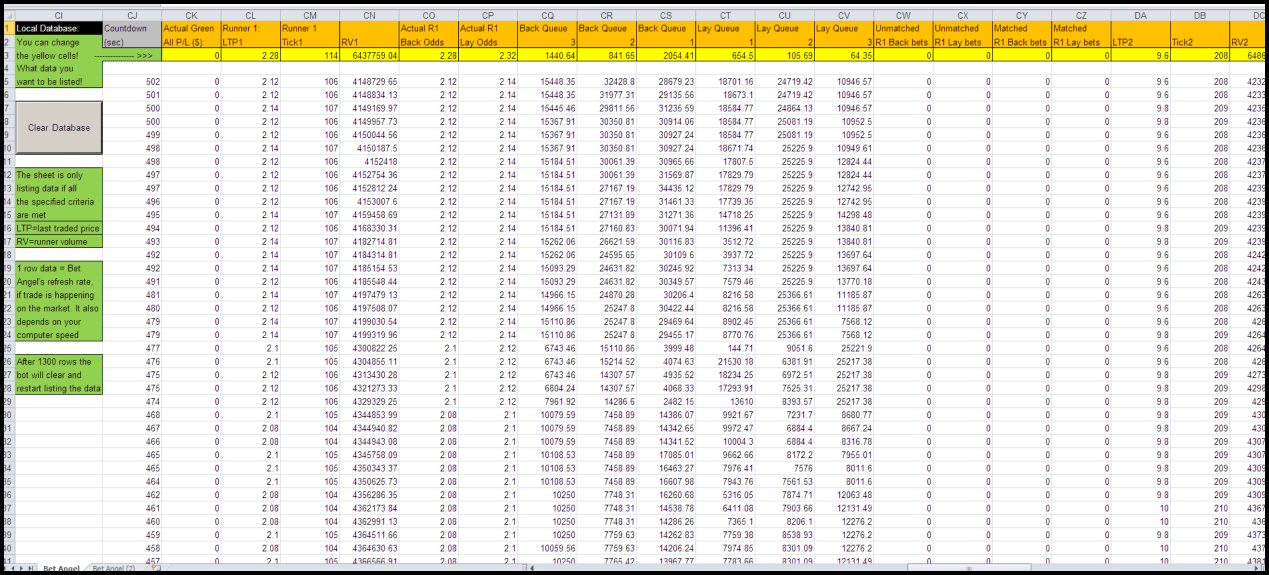Screen dimensions: 1269x575
Task: Select column header CQ
Action: point(547,16)
